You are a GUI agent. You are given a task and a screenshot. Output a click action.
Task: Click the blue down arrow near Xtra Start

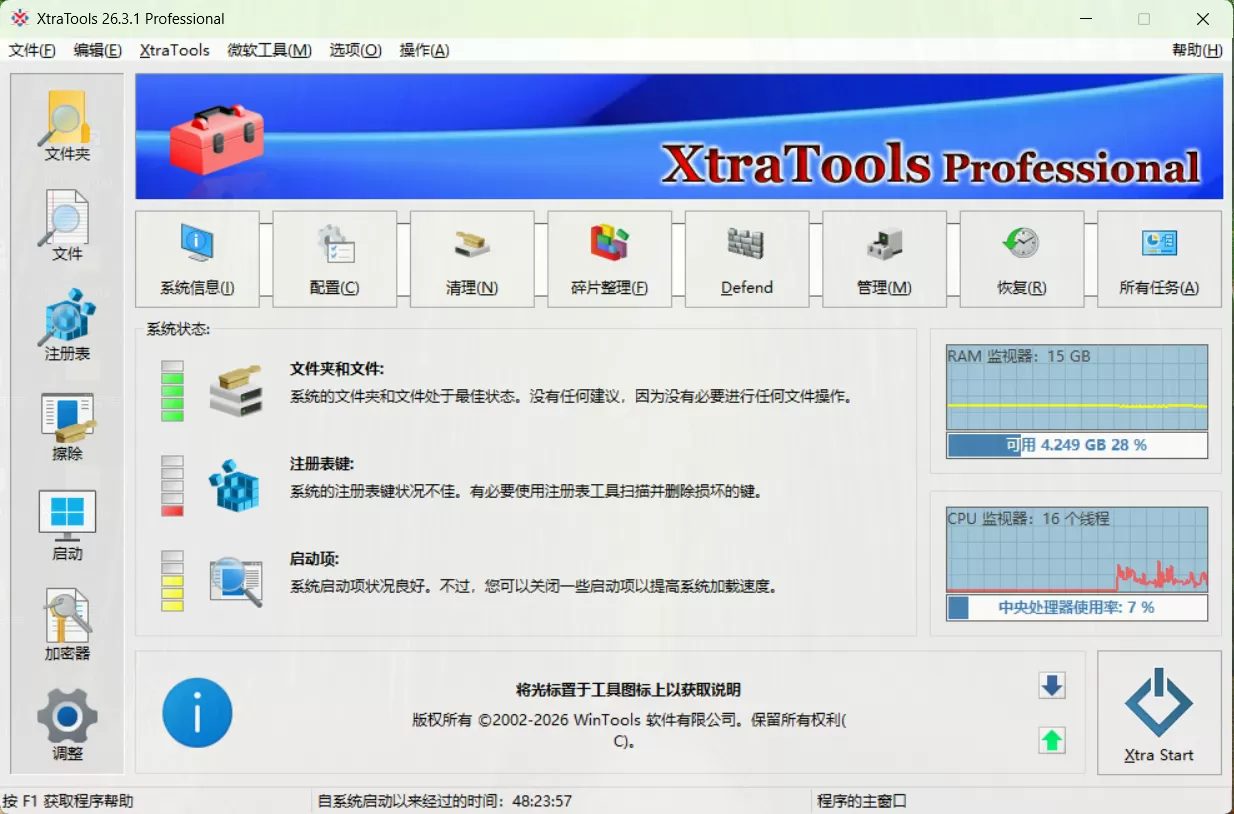[x=1051, y=686]
